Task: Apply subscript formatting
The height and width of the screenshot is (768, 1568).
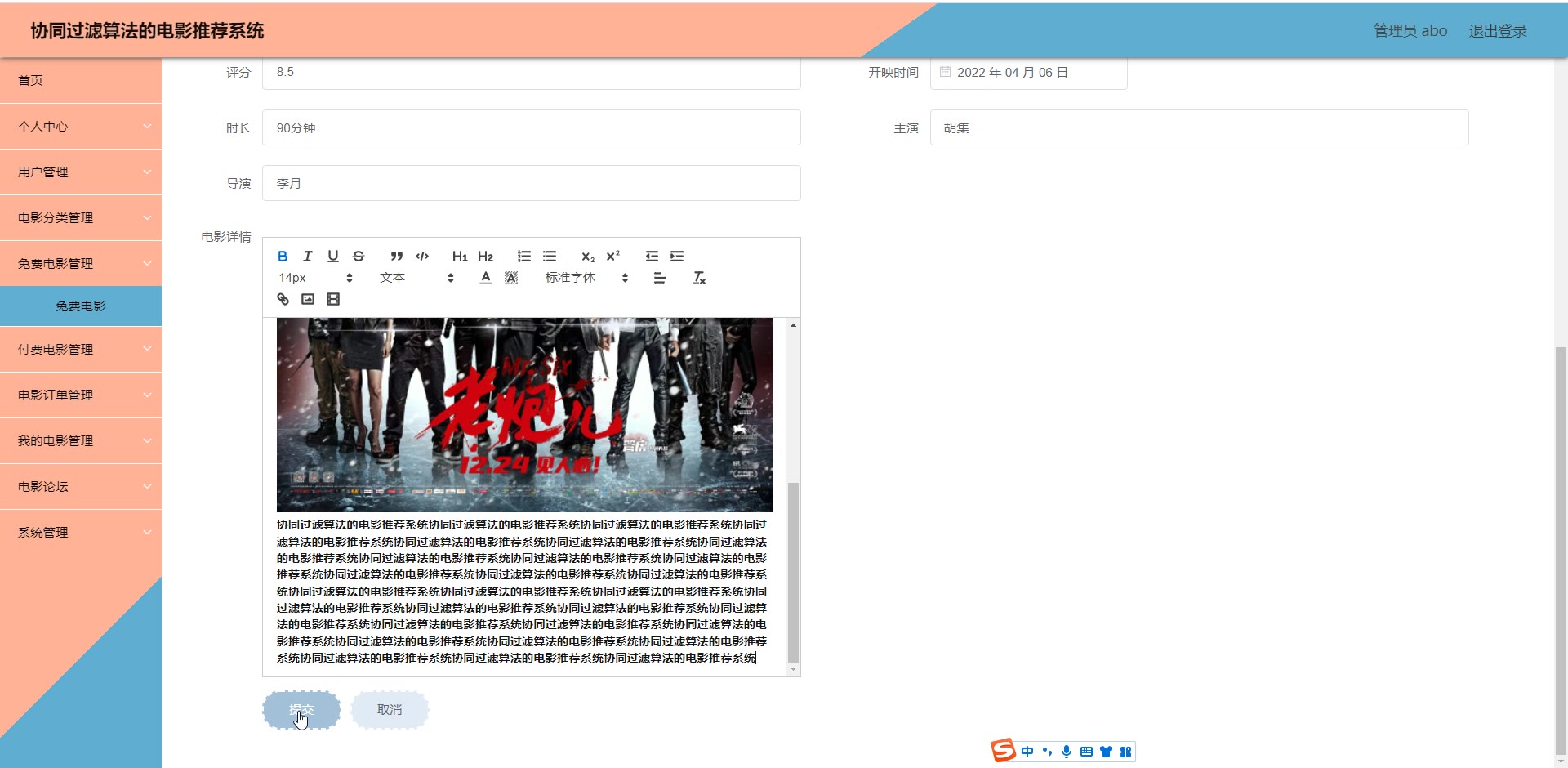Action: pos(588,257)
